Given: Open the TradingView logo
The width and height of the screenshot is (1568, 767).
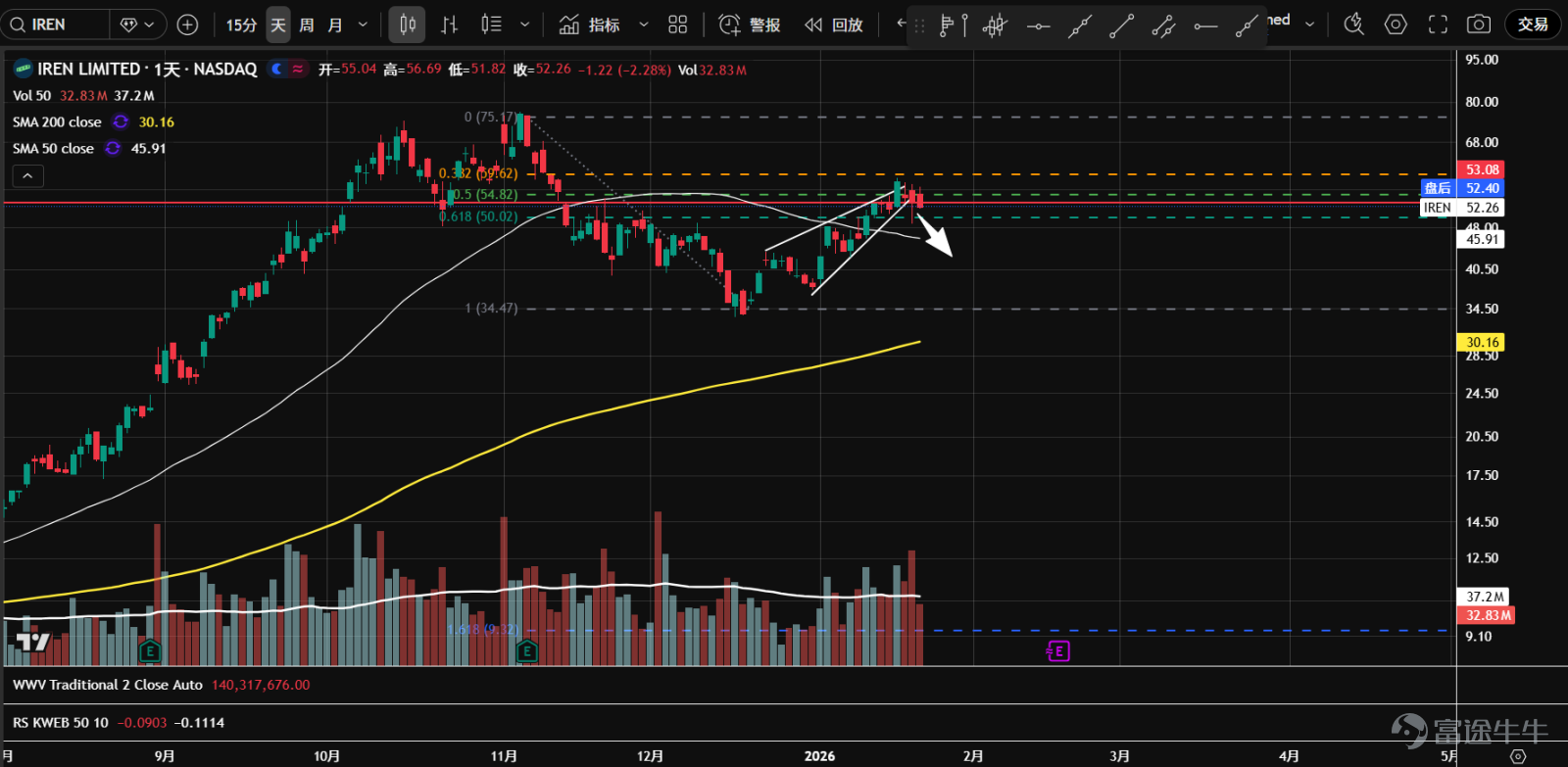Looking at the screenshot, I should pyautogui.click(x=32, y=643).
